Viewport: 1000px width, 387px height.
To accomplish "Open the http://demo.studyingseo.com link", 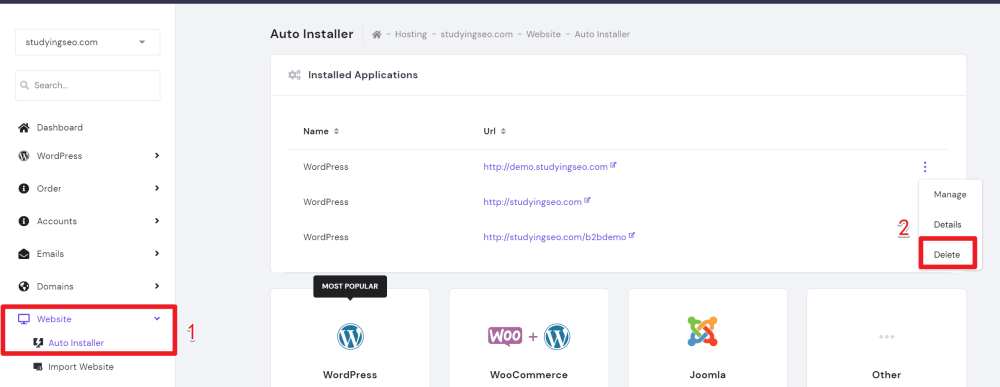I will (545, 167).
